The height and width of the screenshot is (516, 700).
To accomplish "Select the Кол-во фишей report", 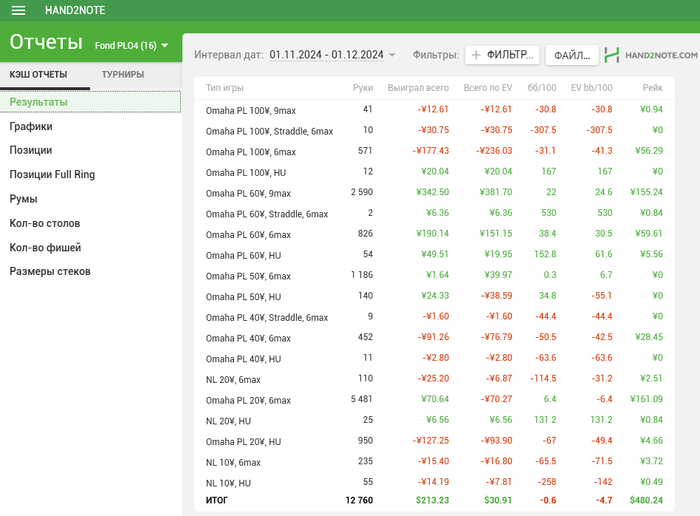I will pyautogui.click(x=45, y=247).
